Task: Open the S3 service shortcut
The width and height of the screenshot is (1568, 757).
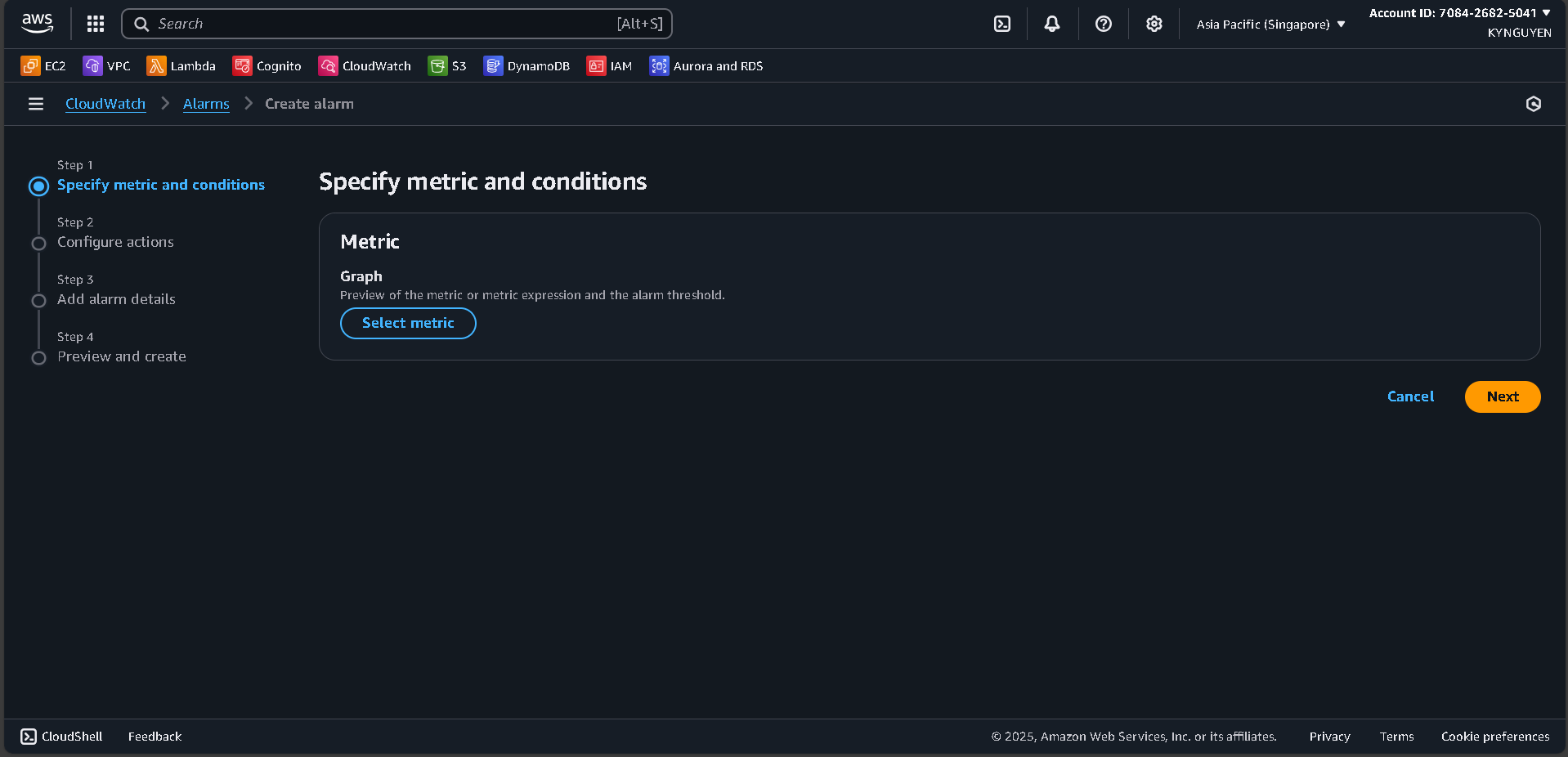Action: pyautogui.click(x=446, y=66)
